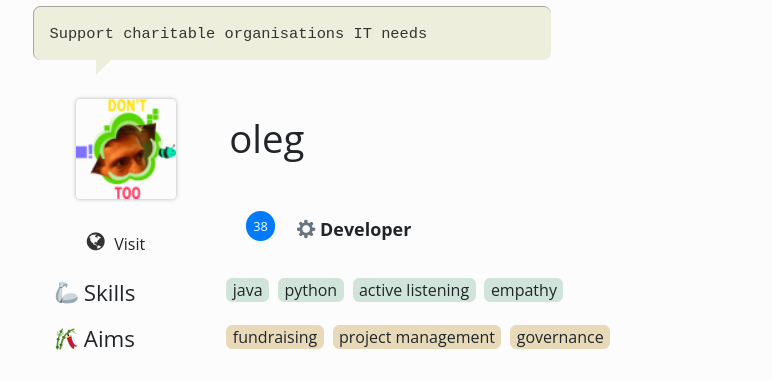Viewport: 772px width, 381px height.
Task: Click the Skills section heading
Action: [109, 293]
